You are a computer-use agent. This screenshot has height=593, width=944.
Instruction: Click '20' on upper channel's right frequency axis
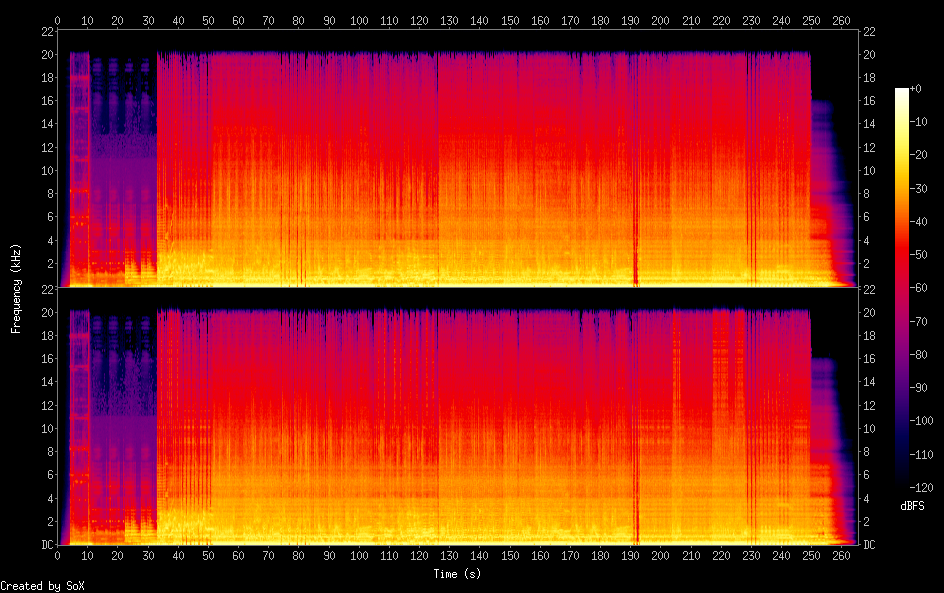click(x=869, y=54)
